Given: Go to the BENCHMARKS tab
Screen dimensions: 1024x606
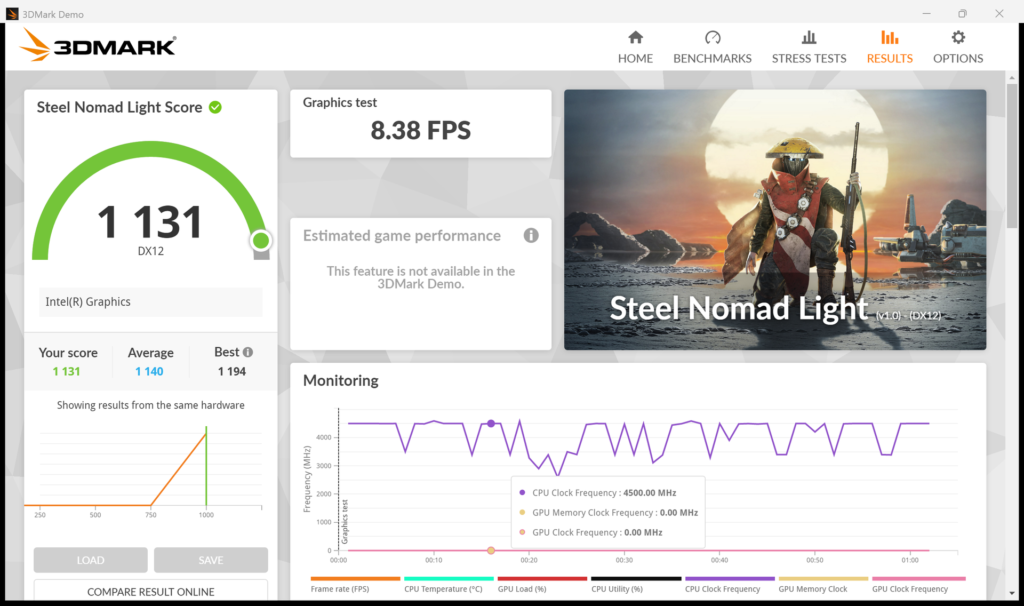Looking at the screenshot, I should pyautogui.click(x=712, y=47).
